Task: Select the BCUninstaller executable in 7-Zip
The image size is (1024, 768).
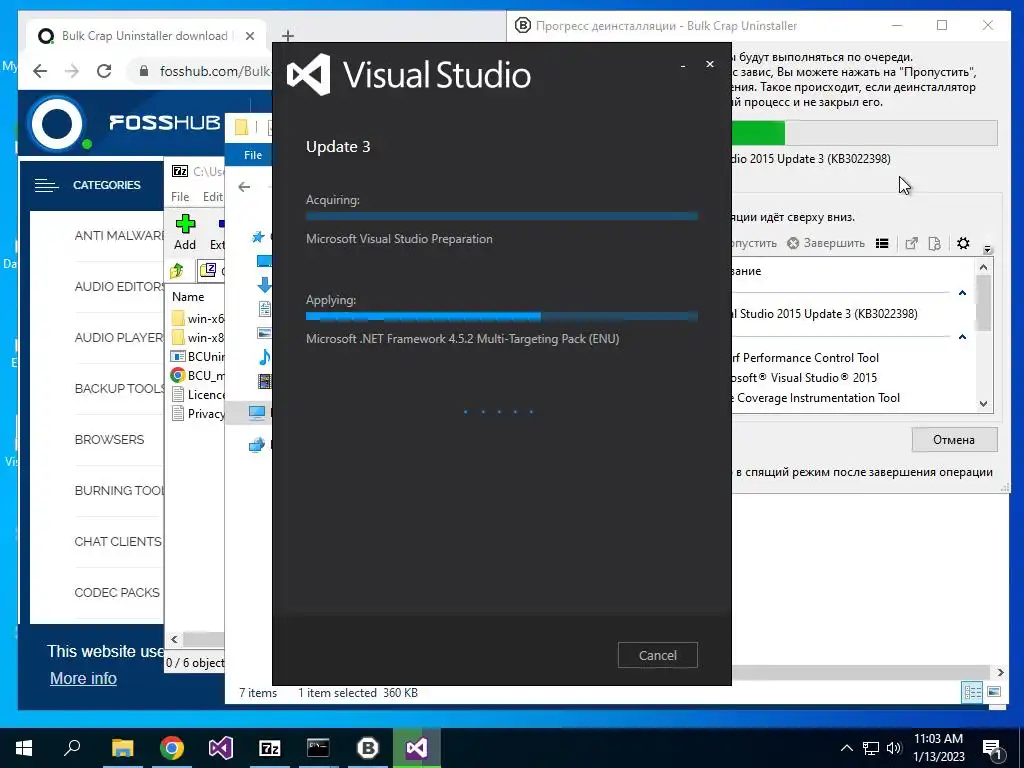Action: (x=197, y=357)
